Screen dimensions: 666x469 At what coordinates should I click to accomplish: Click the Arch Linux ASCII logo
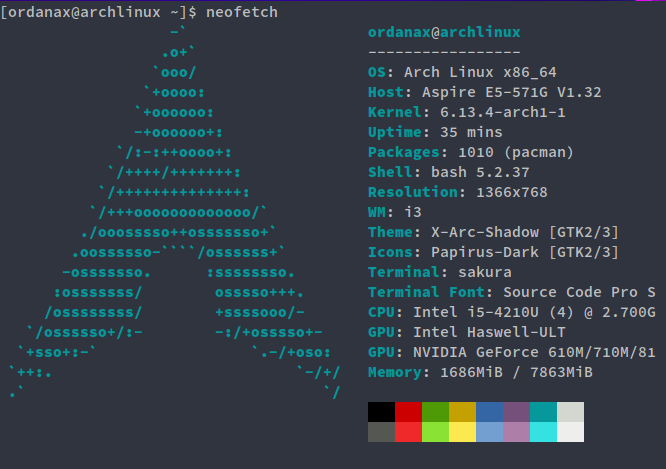tap(175, 212)
